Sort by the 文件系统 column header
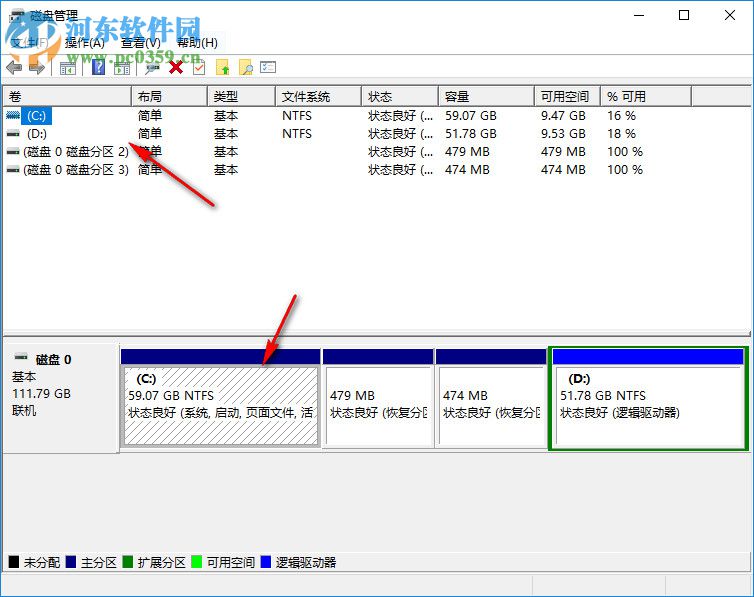Screen dimensions: 754x597 (x=318, y=97)
